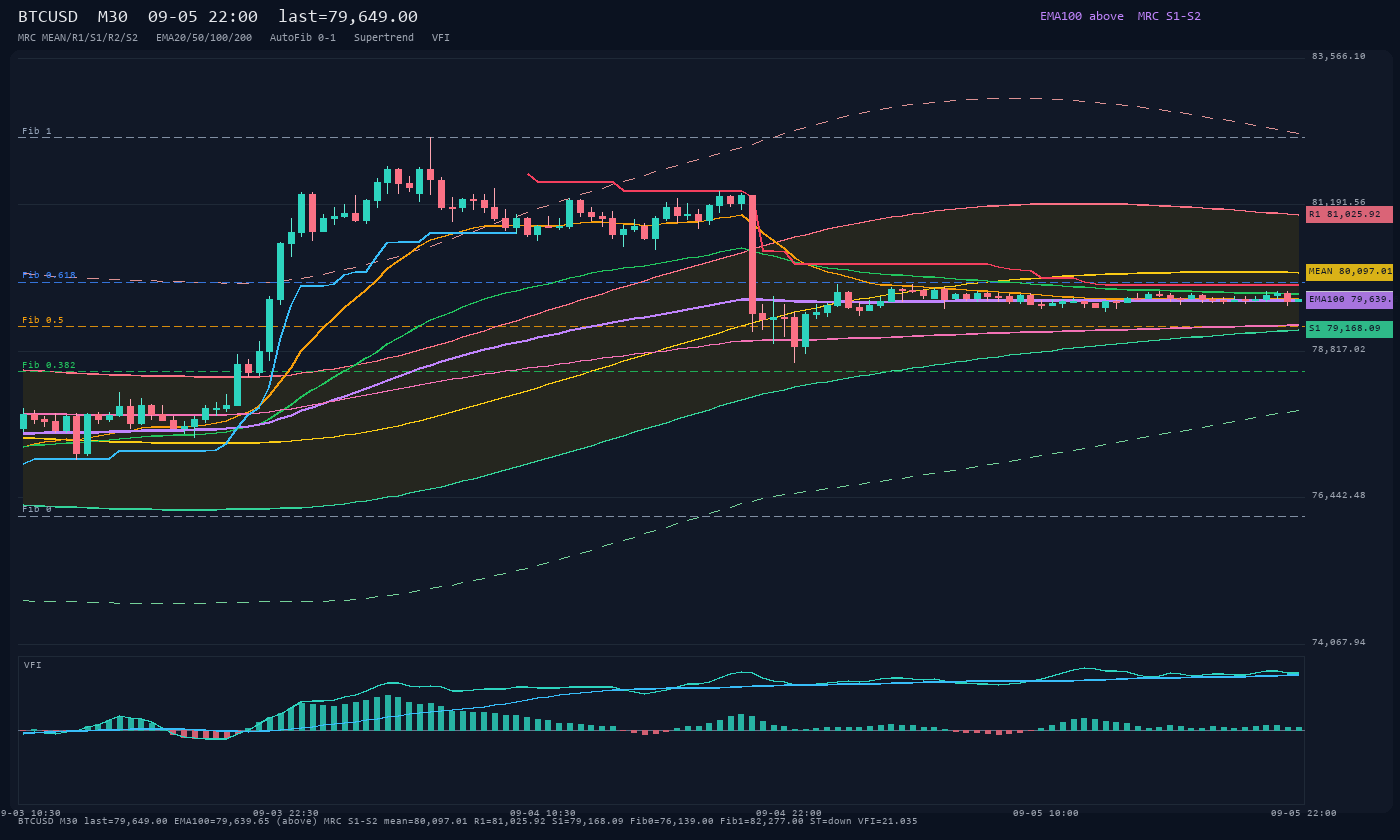Click the Supertrend indicator label
1400x840 pixels.
(384, 37)
